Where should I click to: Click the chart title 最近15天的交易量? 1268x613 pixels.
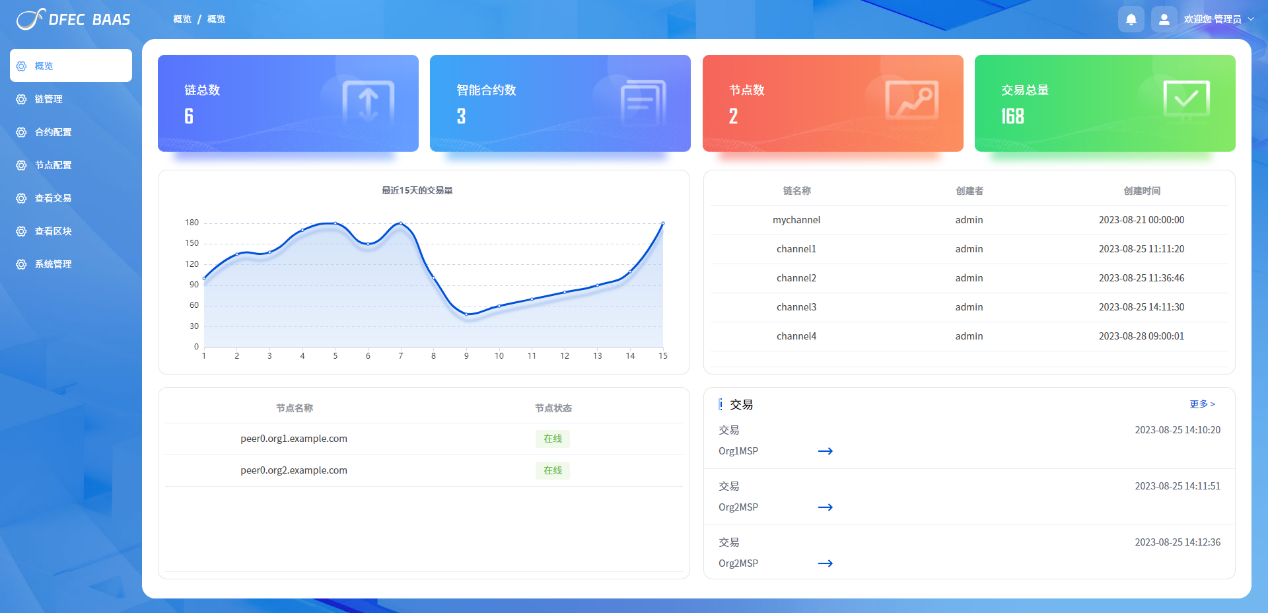point(417,190)
